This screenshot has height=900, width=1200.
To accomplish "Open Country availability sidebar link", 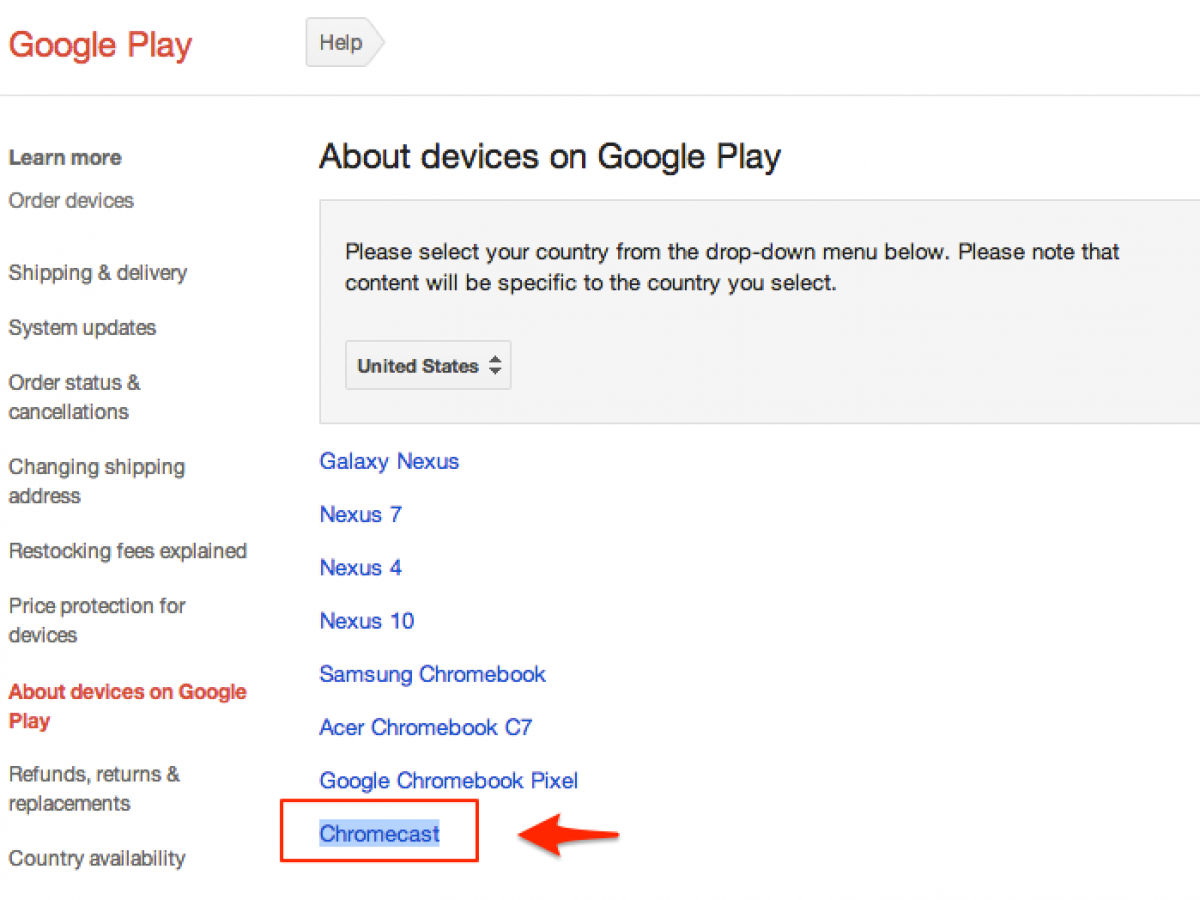I will [97, 858].
